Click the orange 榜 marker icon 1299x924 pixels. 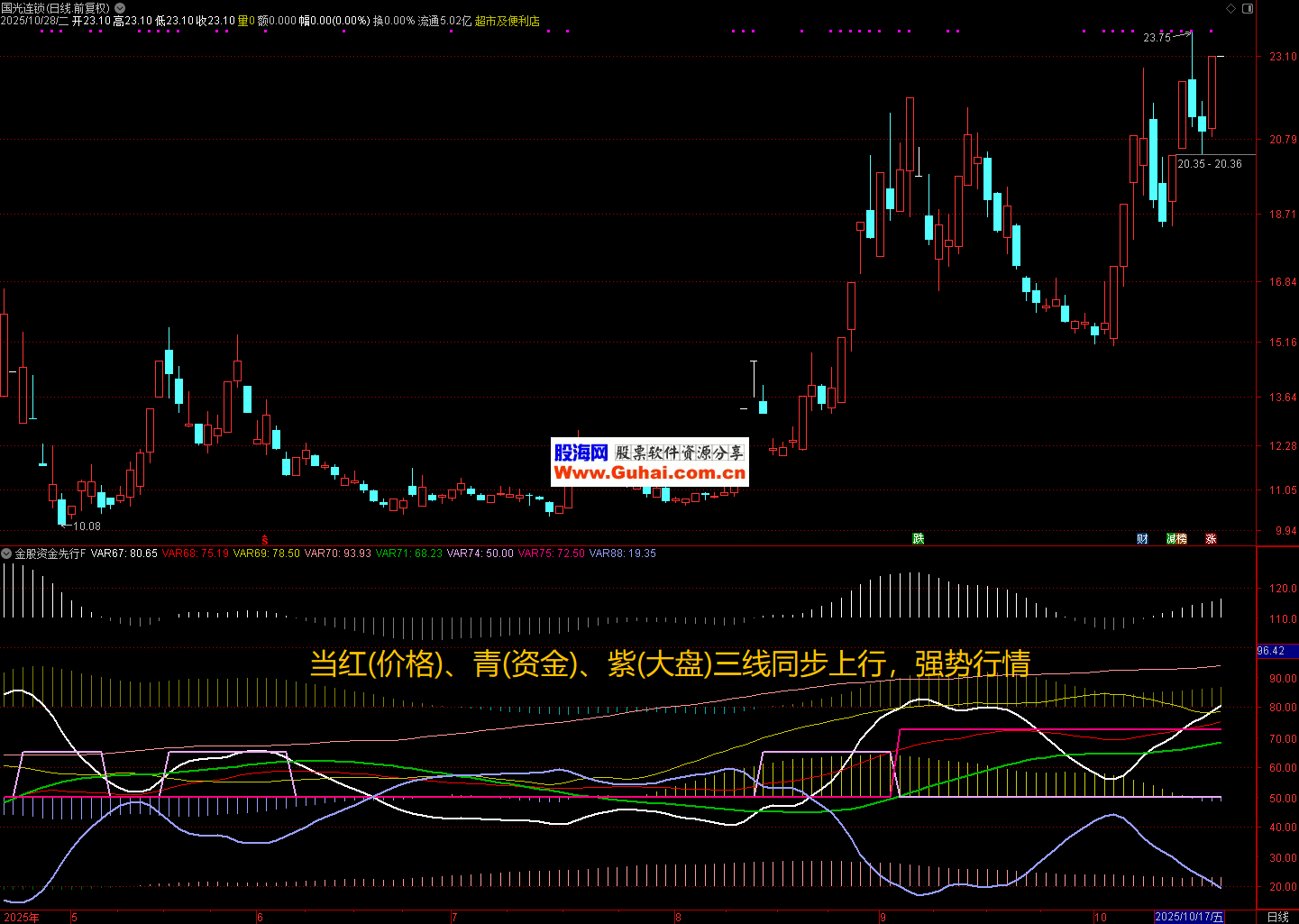pos(1181,539)
